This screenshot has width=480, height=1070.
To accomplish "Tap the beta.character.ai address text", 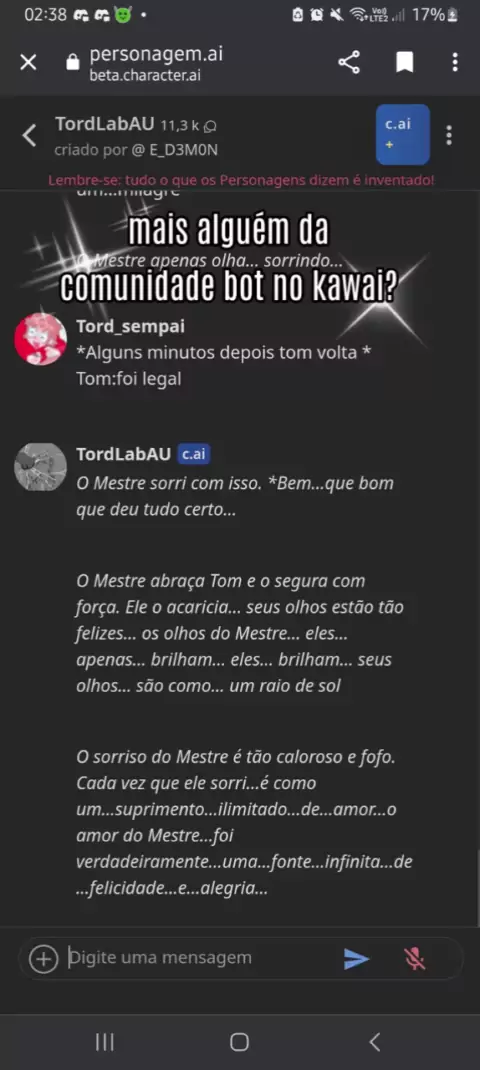I will (x=145, y=76).
